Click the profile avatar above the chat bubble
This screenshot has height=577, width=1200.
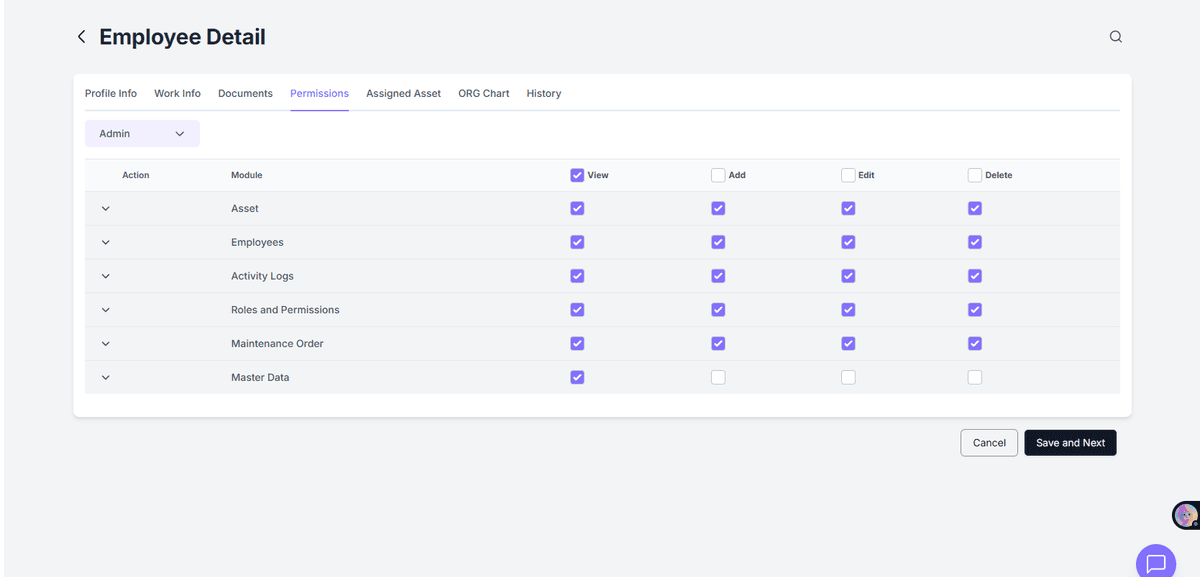coord(1185,515)
